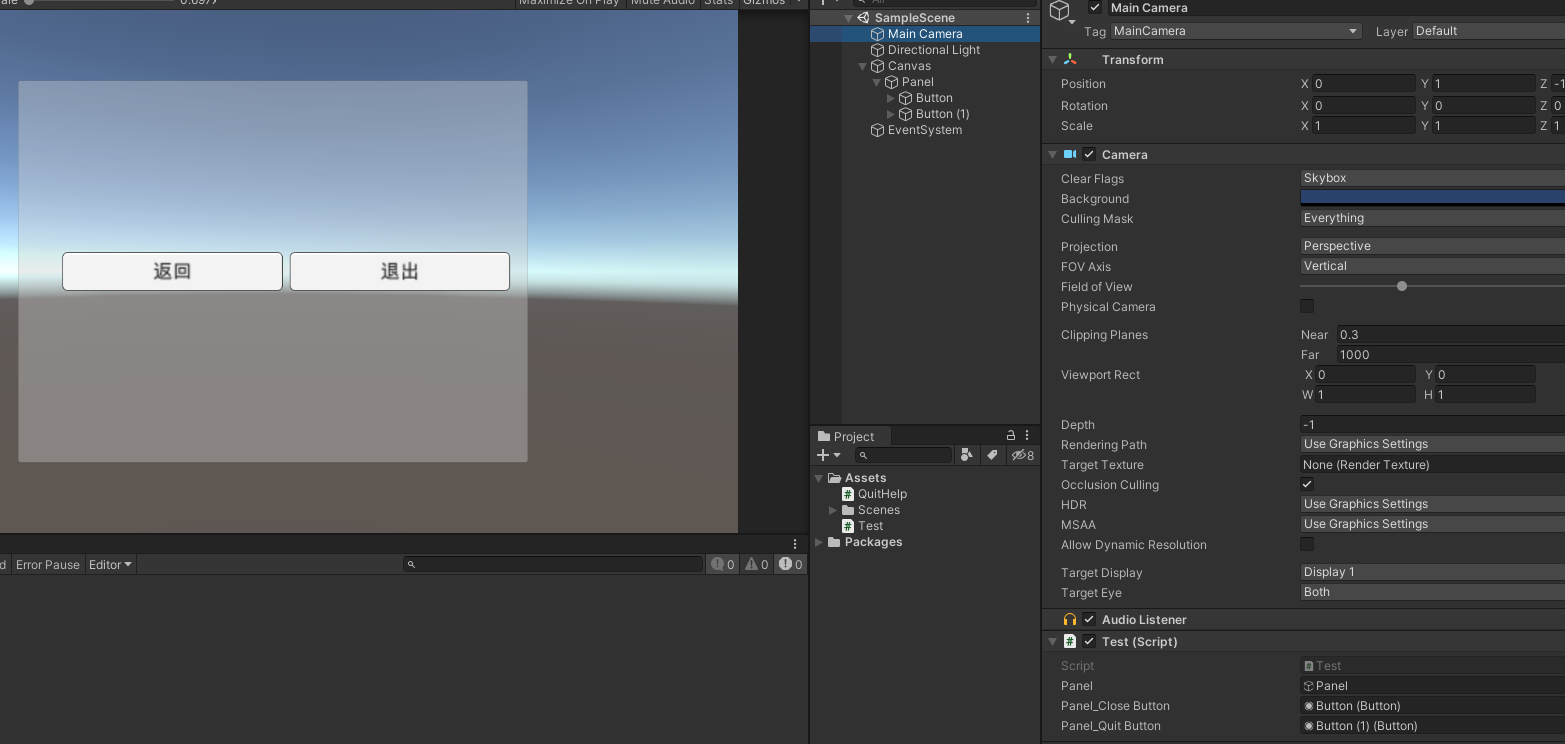The width and height of the screenshot is (1565, 744).
Task: Open SampleScene options kebab menu
Action: 1028,18
